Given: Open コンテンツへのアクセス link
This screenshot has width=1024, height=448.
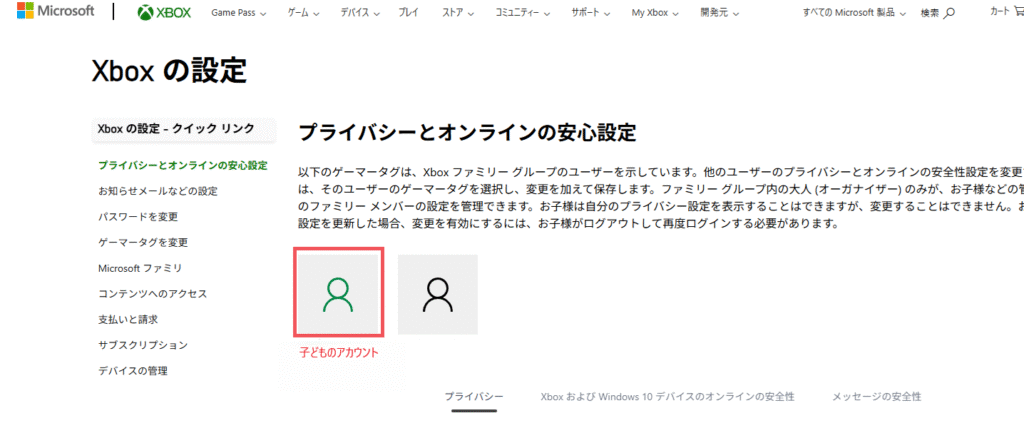Looking at the screenshot, I should pos(152,294).
